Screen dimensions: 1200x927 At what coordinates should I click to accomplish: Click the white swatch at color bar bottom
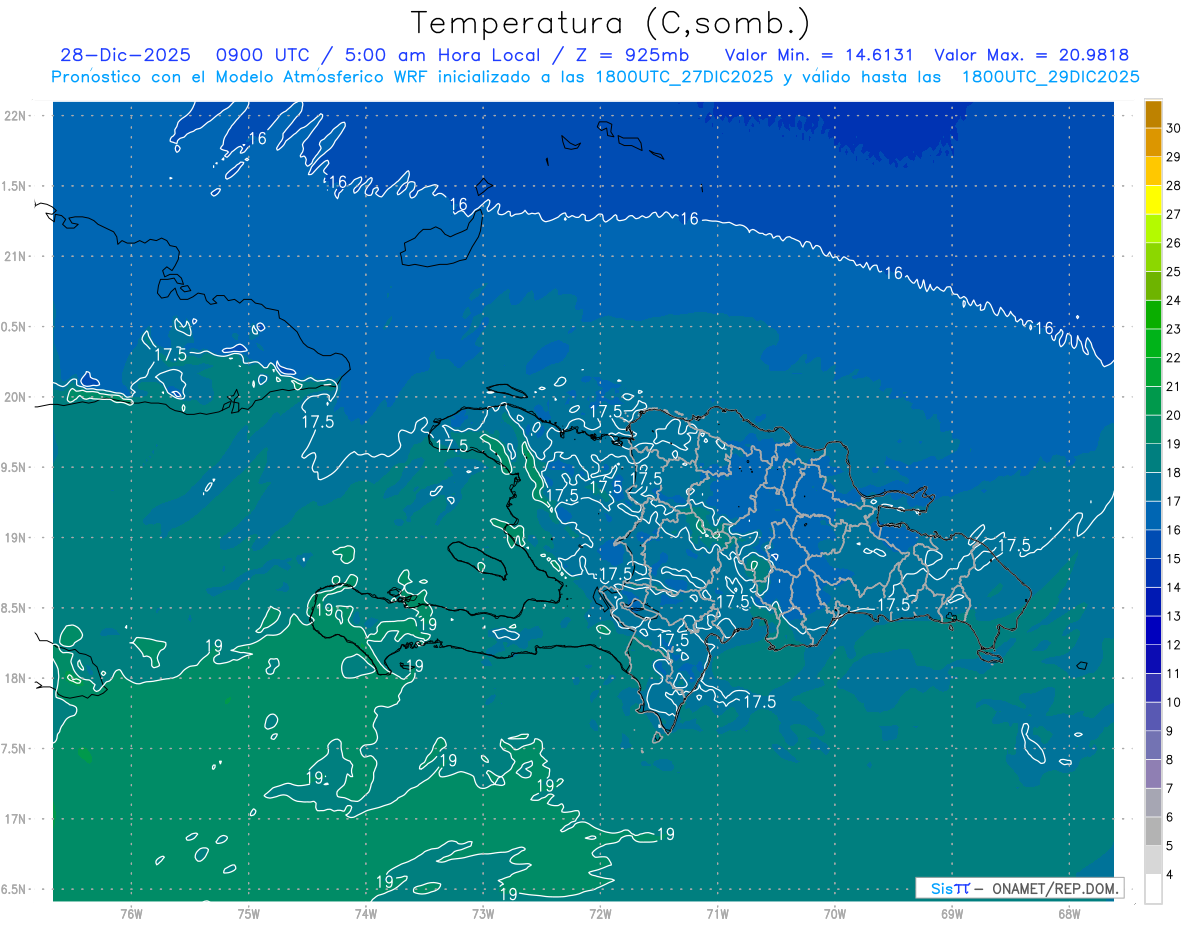click(1153, 888)
